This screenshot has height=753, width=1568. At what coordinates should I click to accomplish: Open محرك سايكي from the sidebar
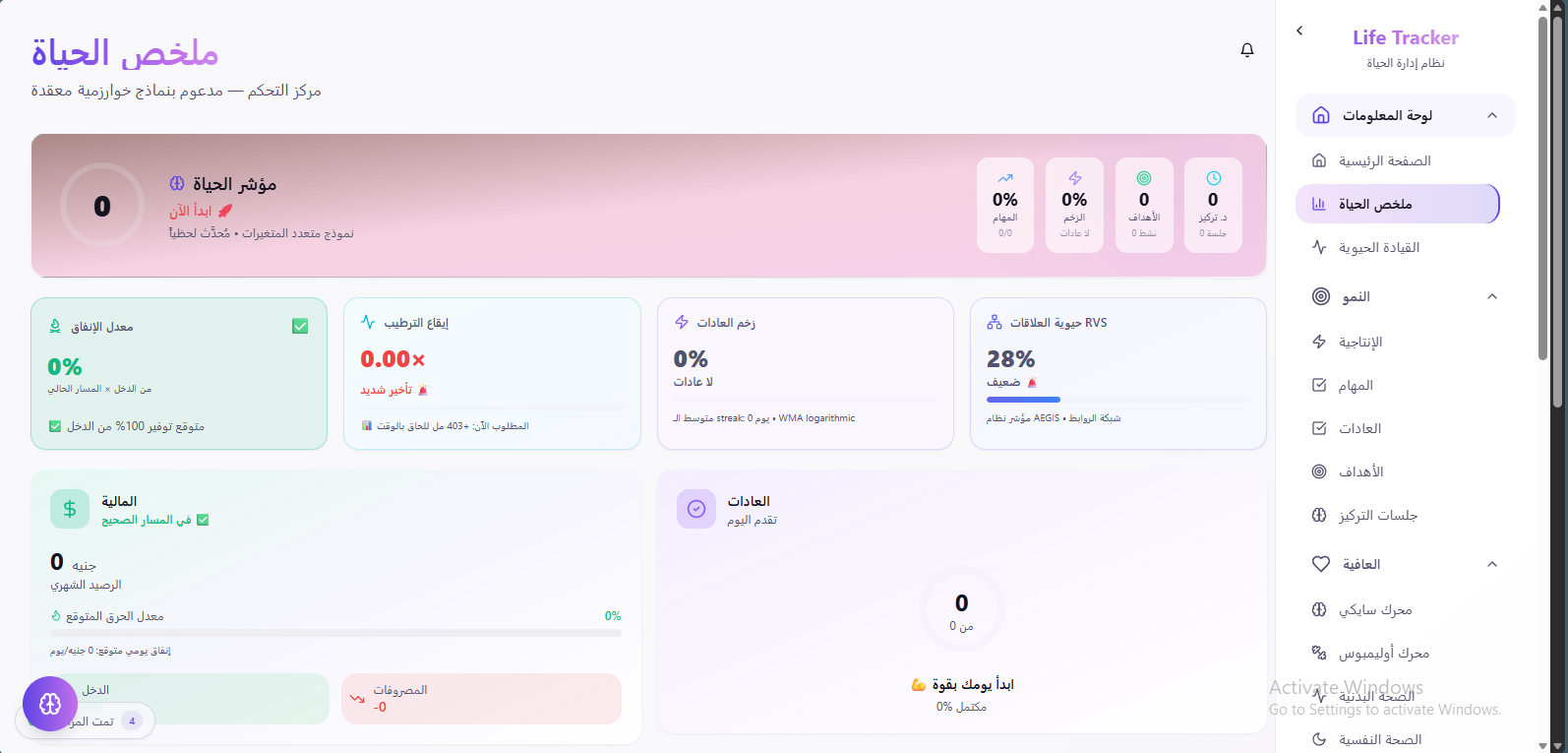1398,609
